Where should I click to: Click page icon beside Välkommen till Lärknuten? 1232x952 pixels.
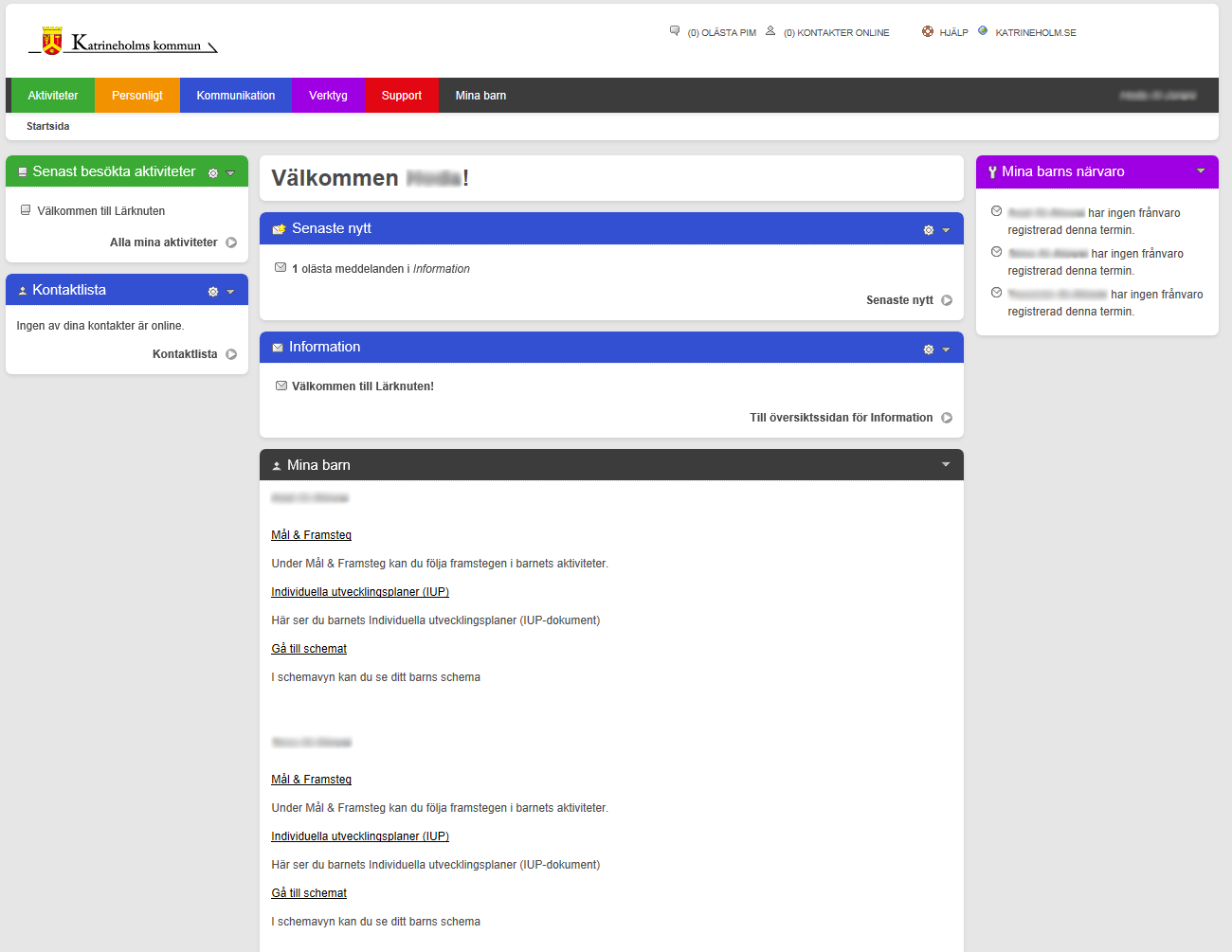click(x=26, y=210)
